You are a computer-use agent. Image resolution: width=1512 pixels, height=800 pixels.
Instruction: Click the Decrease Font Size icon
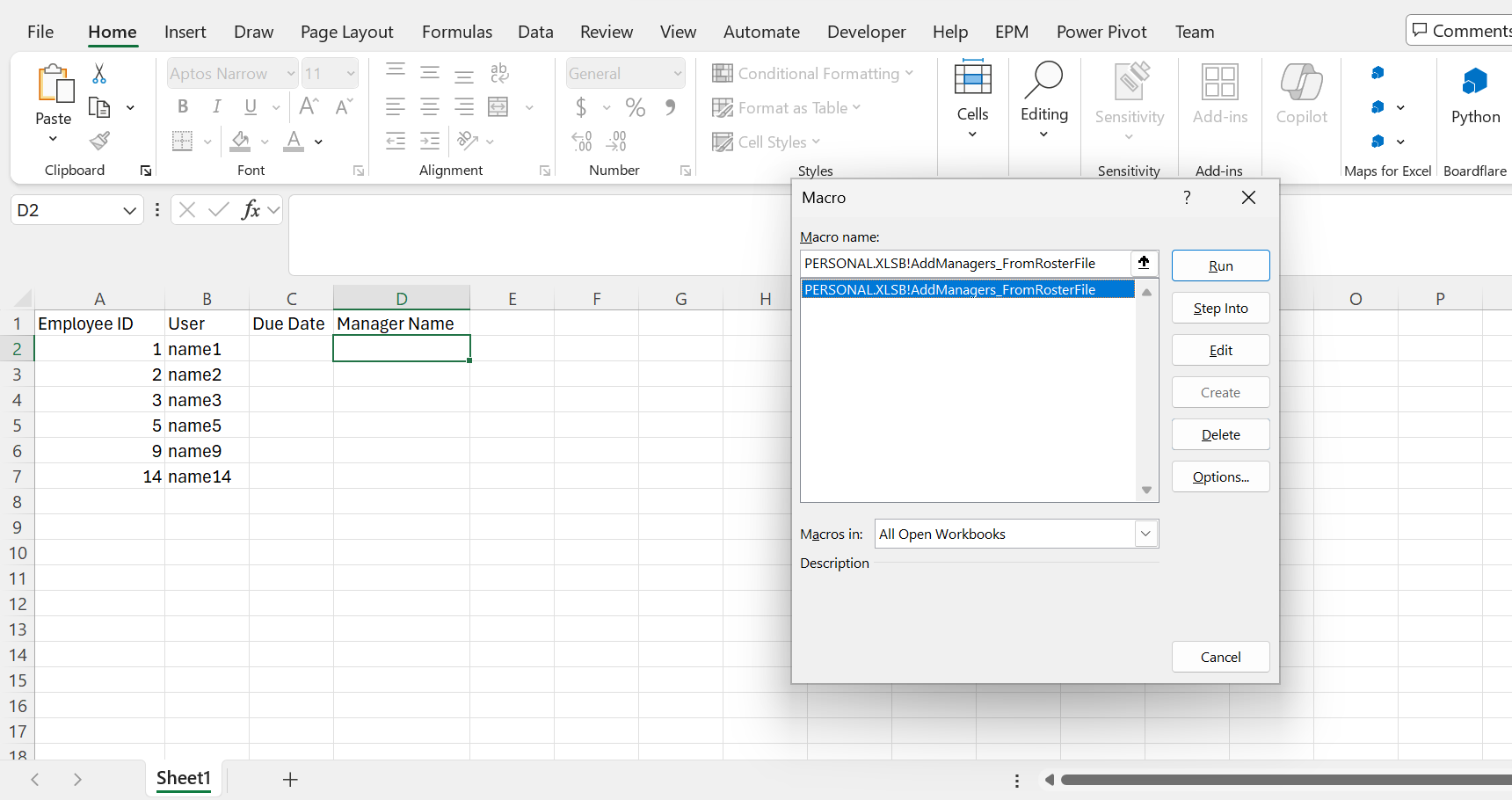(x=345, y=106)
